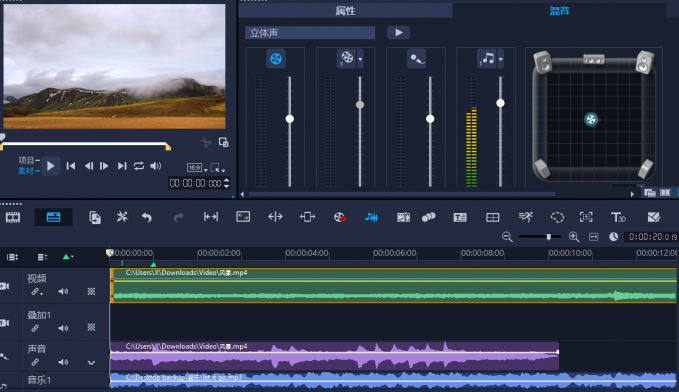Expand the music track mixer dropdown arrow
679x392 pixels.
tap(501, 59)
